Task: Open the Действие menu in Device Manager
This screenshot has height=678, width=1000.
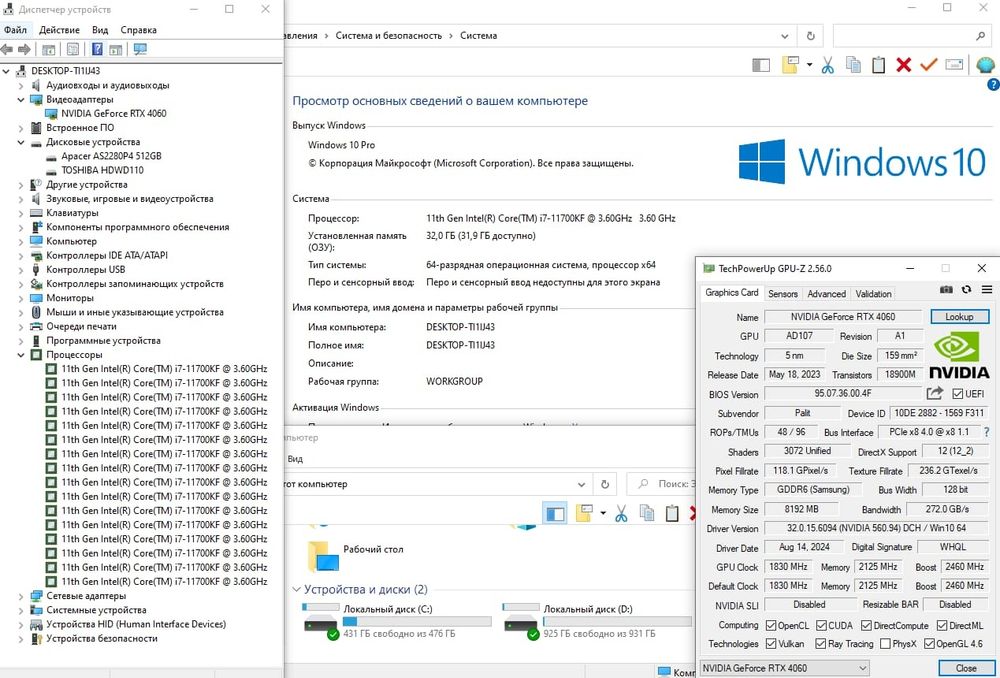Action: pos(59,30)
